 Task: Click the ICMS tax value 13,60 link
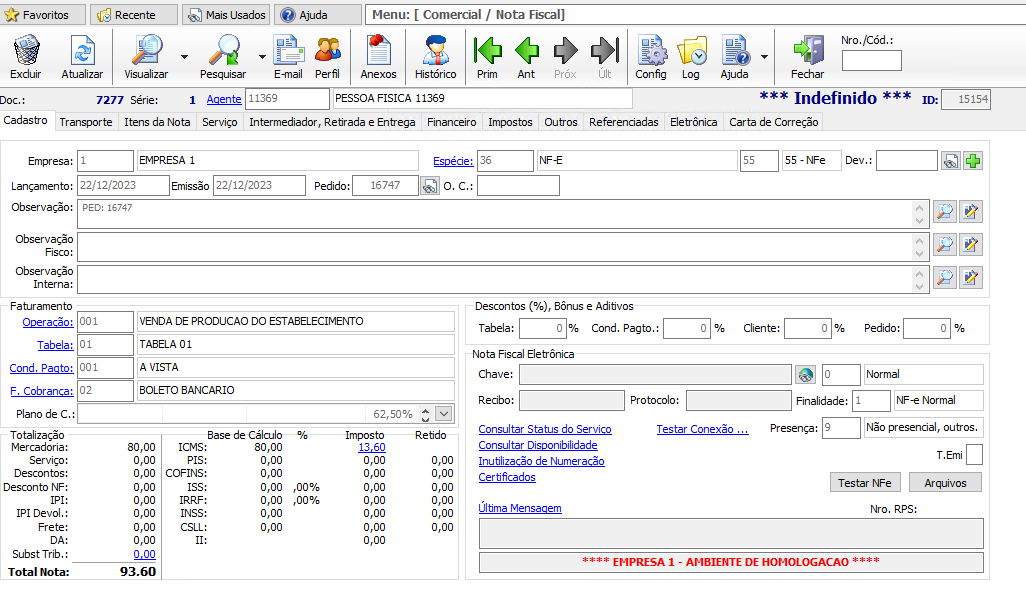tap(372, 447)
